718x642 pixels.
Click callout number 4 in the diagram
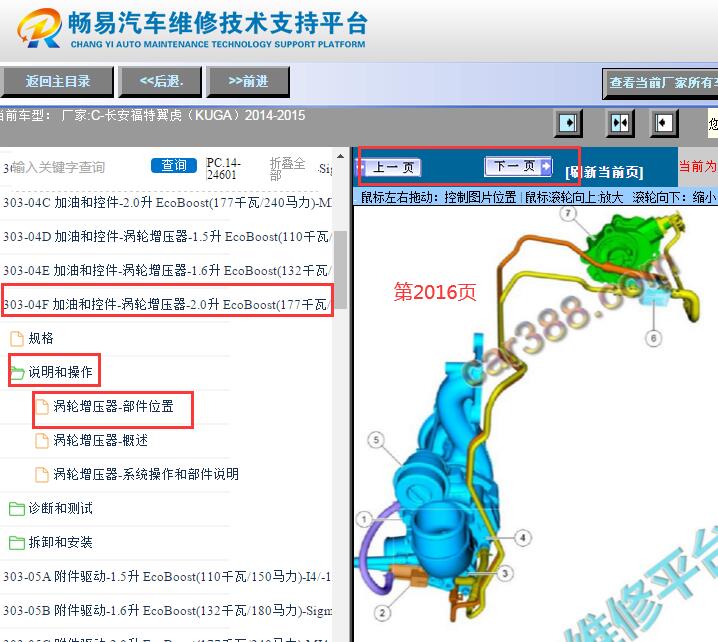point(522,537)
